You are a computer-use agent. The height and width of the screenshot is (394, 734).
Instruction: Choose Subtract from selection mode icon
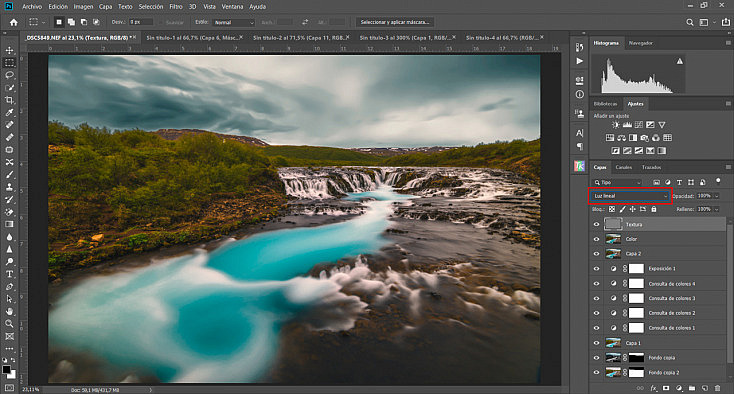[84, 22]
